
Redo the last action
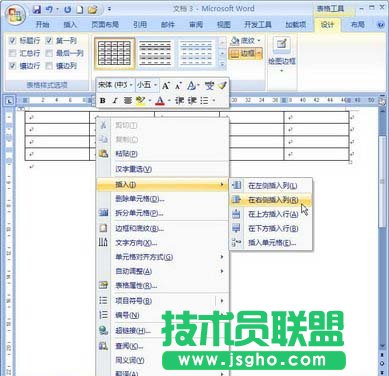tap(67, 9)
